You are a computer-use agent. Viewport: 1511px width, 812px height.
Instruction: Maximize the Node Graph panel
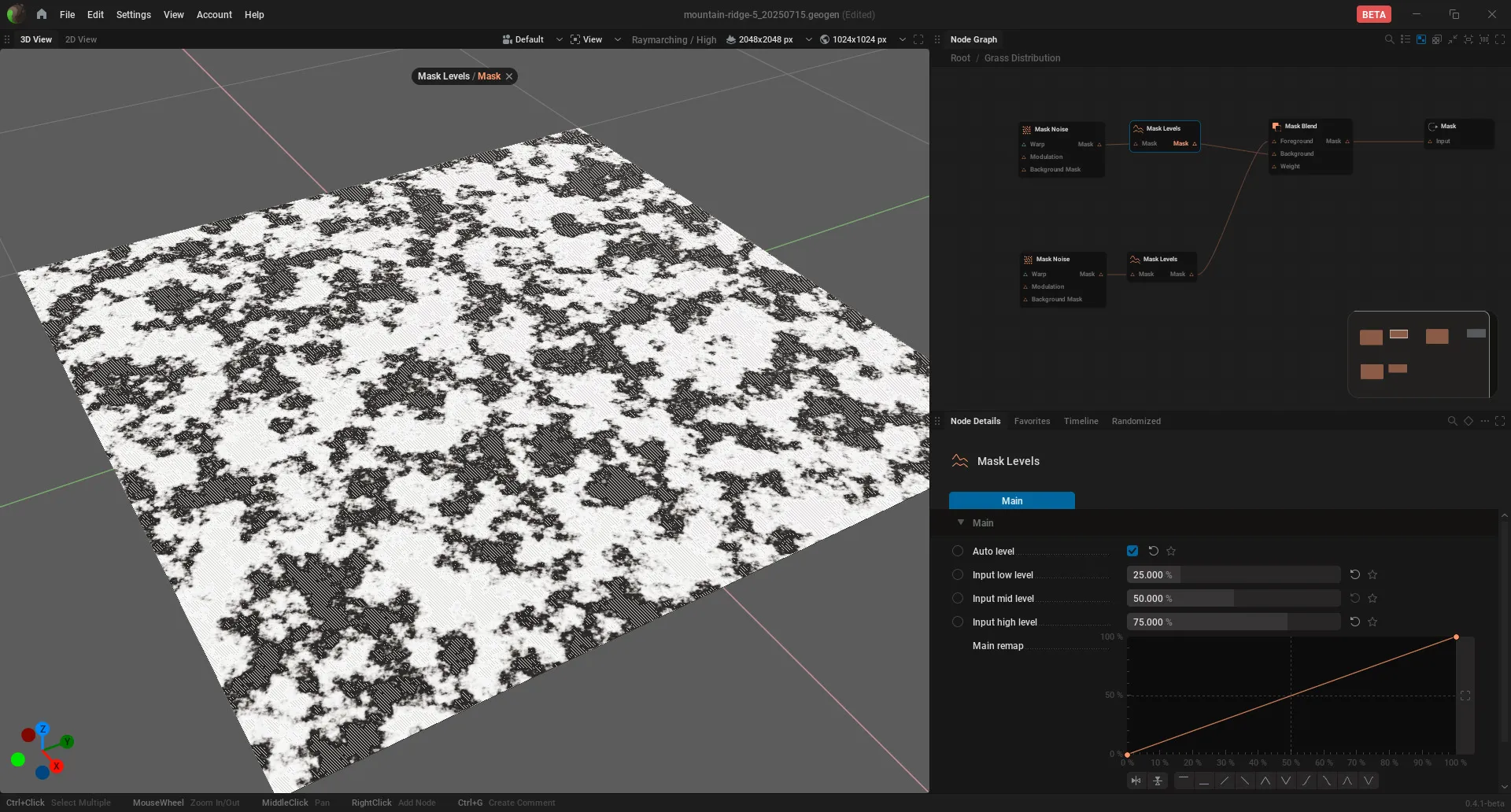(x=1500, y=39)
